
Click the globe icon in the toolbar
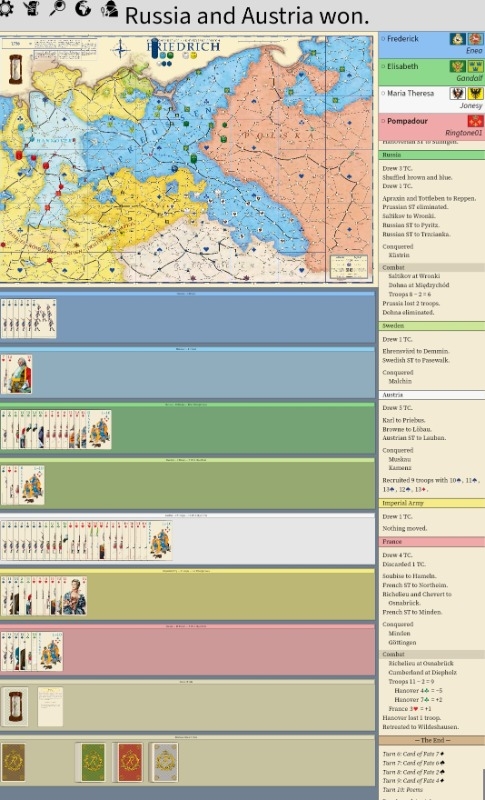coord(83,8)
